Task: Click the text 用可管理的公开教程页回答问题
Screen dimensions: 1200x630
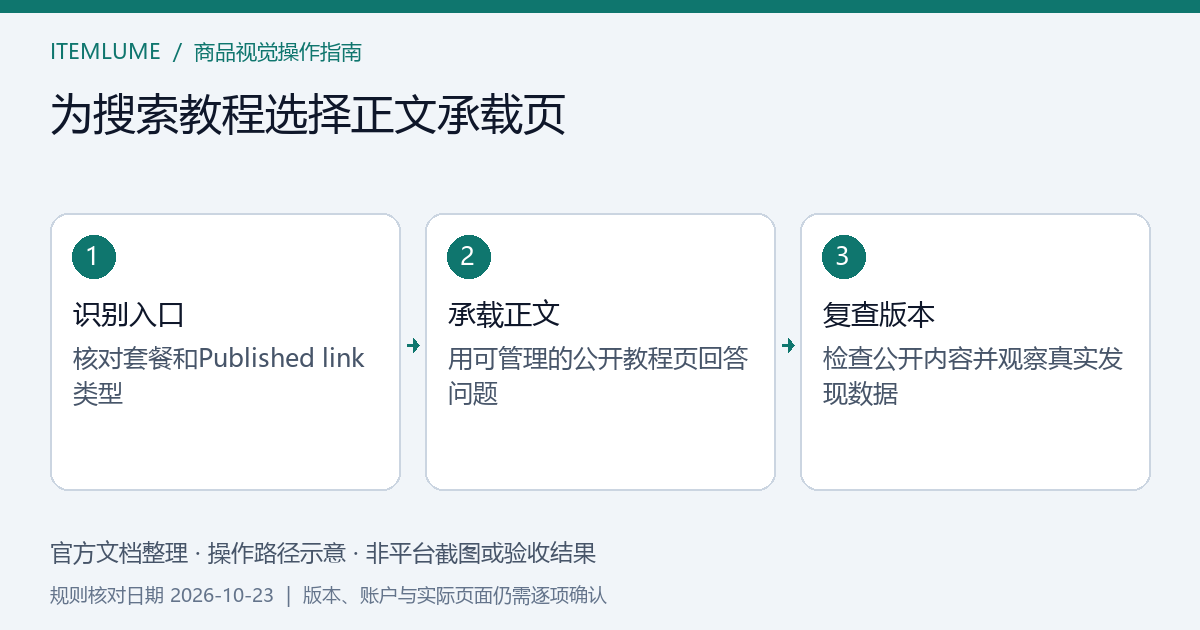Action: 598,376
